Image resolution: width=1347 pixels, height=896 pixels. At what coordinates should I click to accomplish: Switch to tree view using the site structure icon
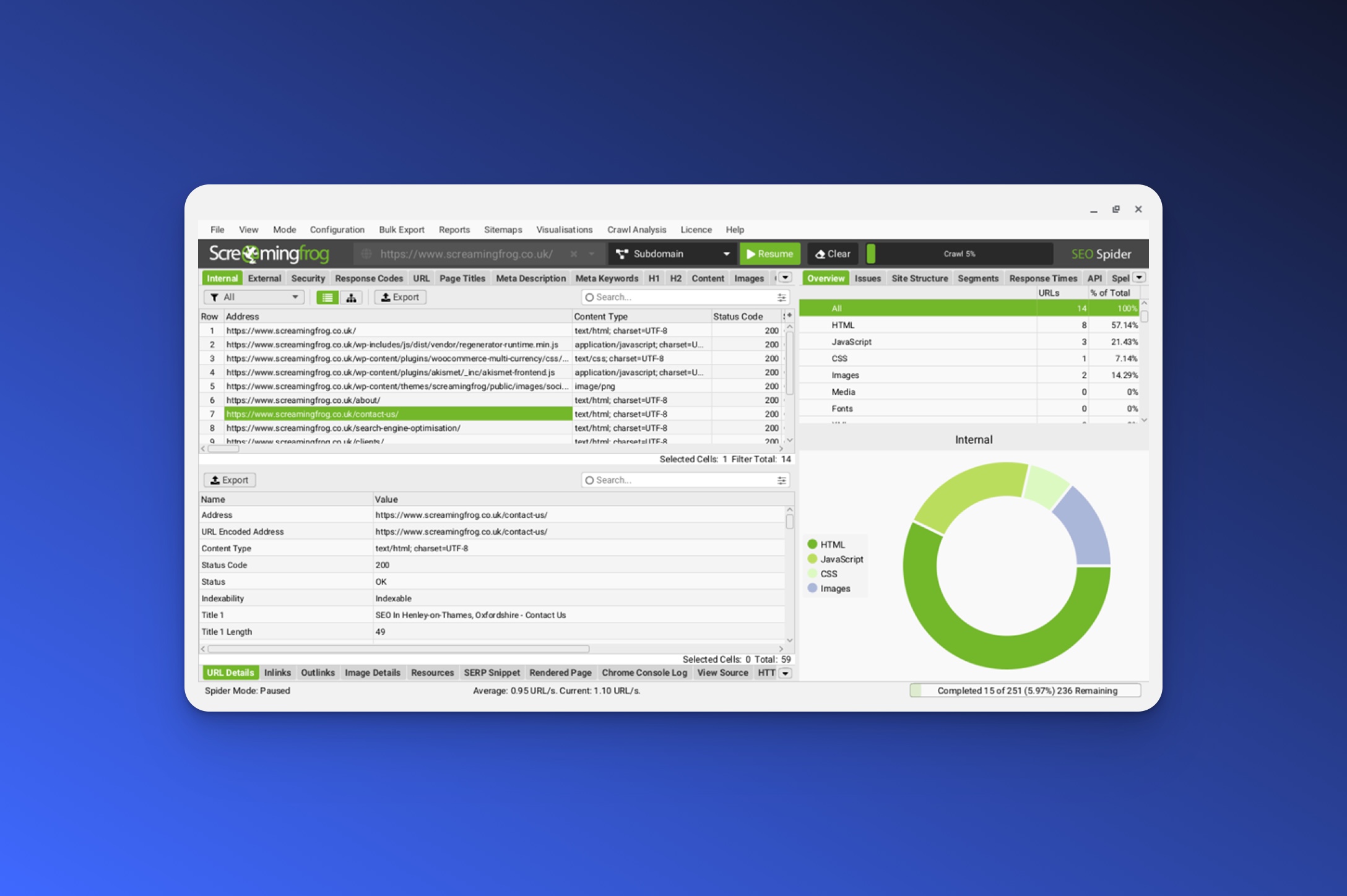(x=351, y=297)
